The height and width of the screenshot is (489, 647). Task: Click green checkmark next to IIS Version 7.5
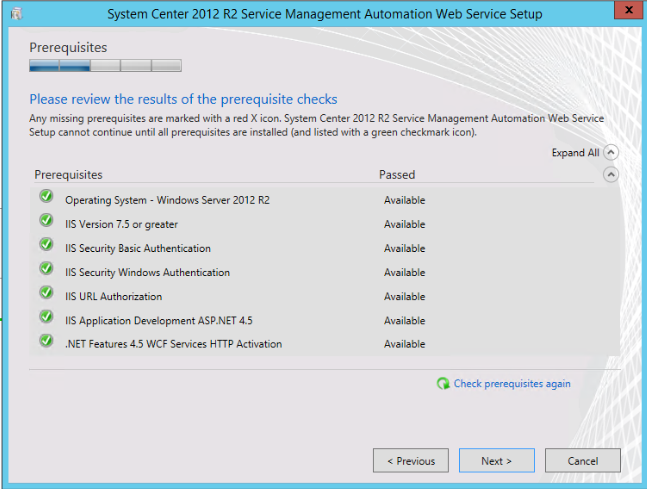46,220
